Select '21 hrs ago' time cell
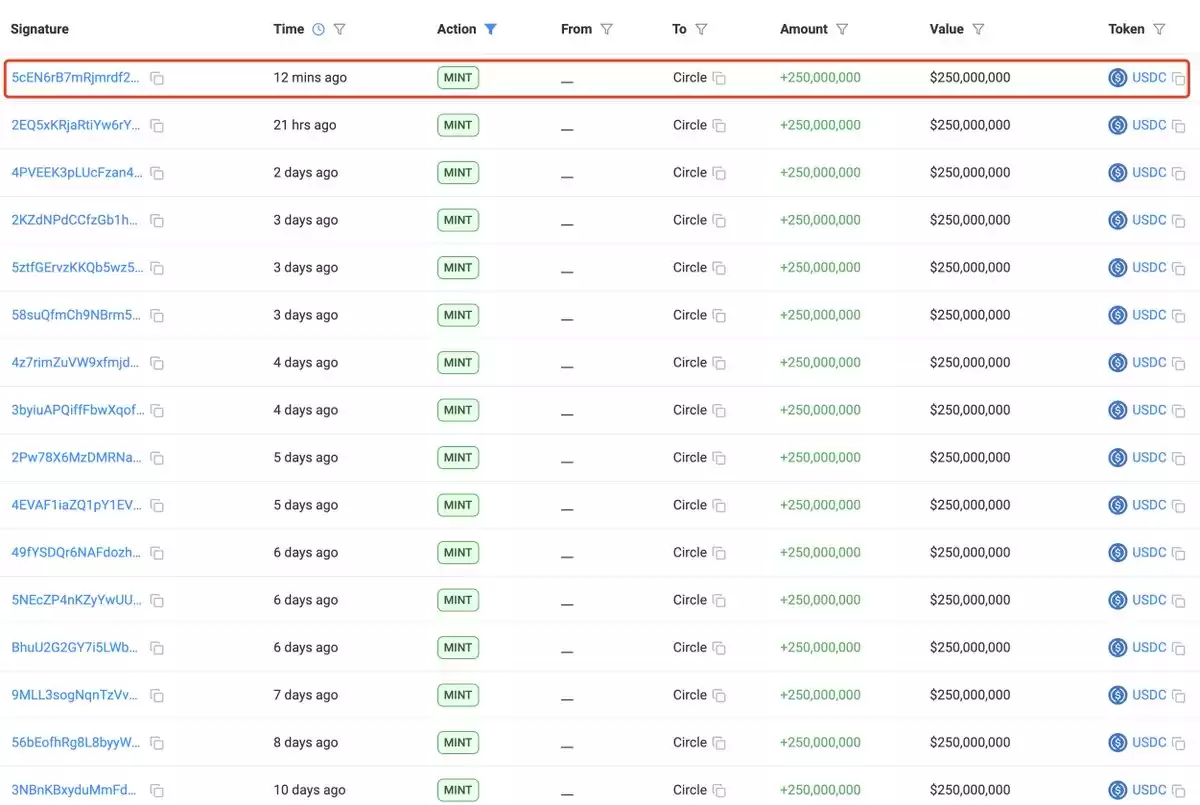Image resolution: width=1200 pixels, height=805 pixels. tap(305, 125)
